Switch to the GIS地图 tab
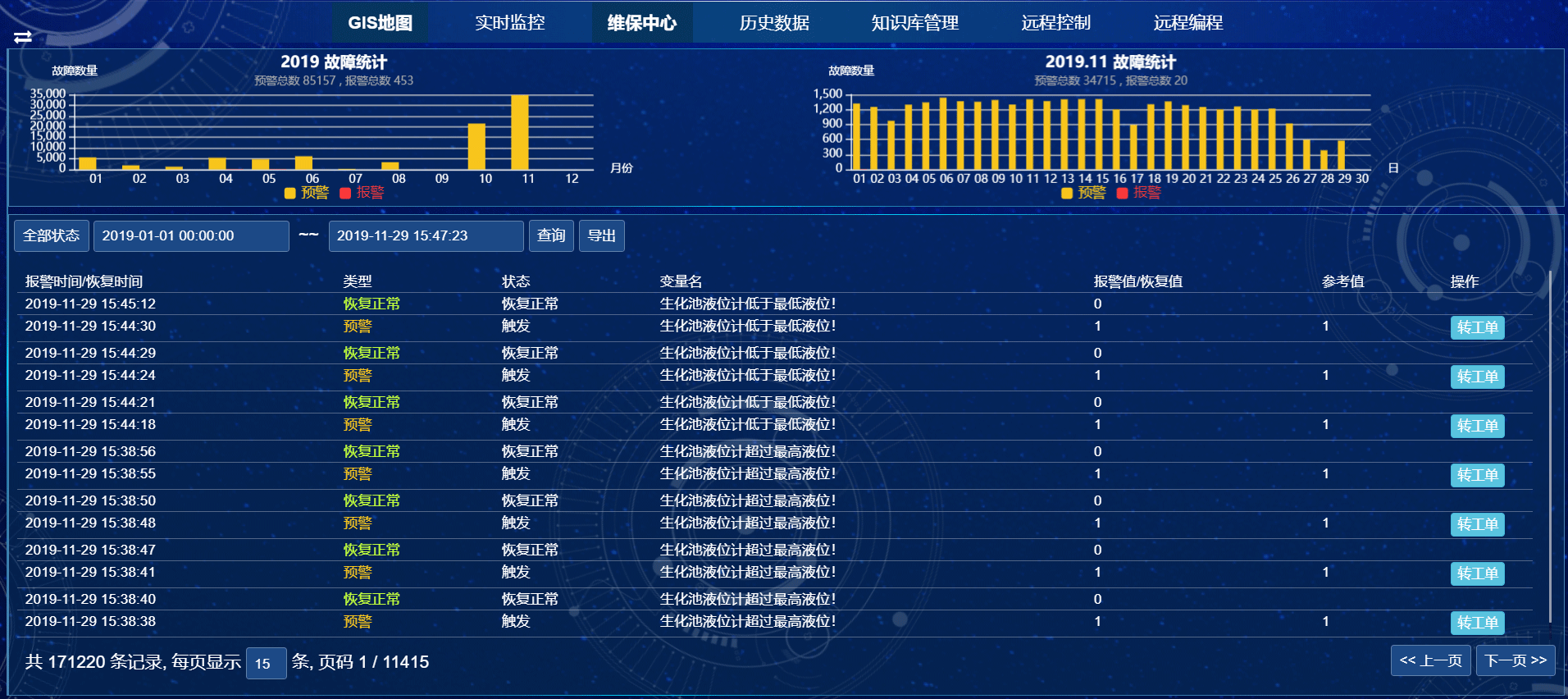1568x699 pixels. click(x=380, y=23)
